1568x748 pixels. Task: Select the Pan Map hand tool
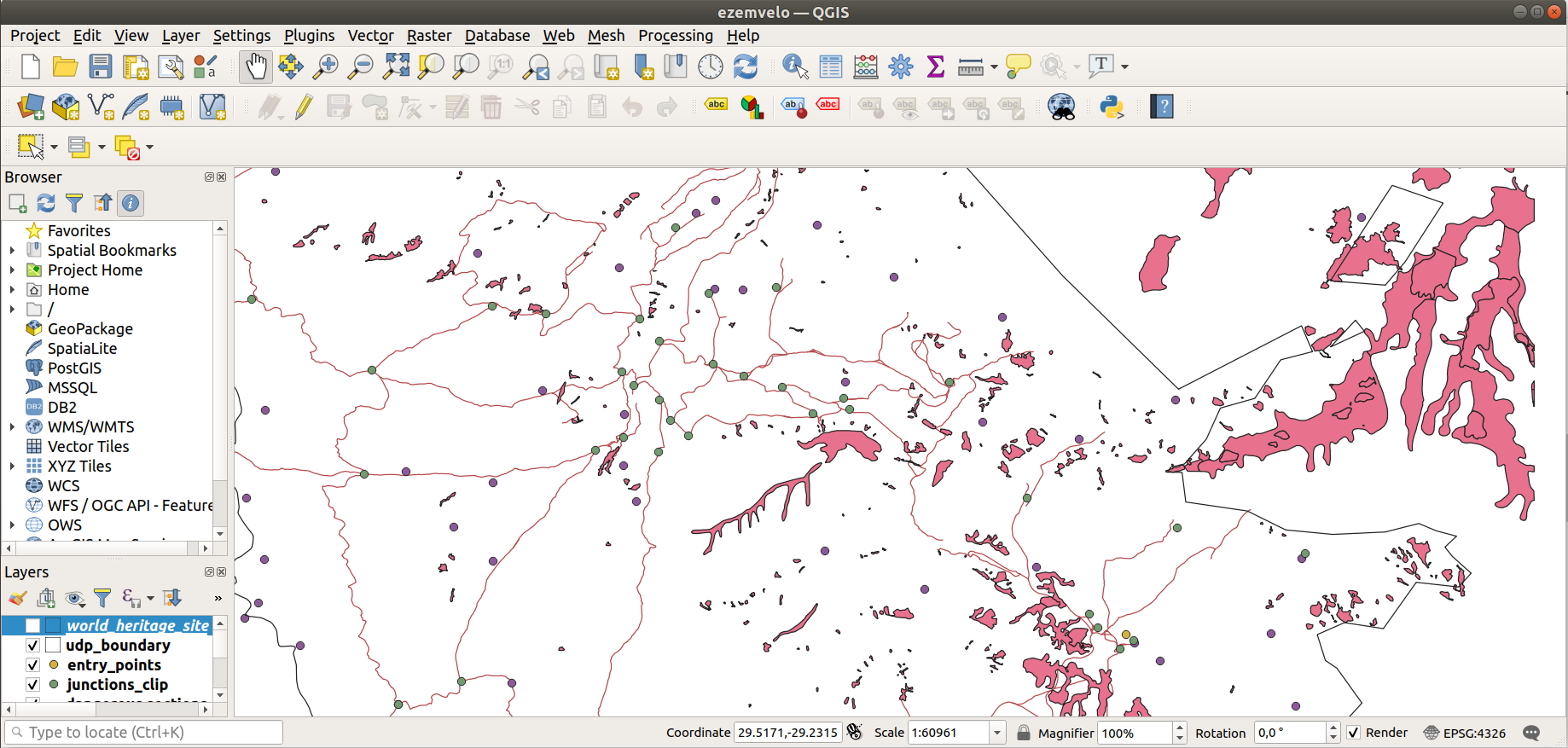point(256,67)
